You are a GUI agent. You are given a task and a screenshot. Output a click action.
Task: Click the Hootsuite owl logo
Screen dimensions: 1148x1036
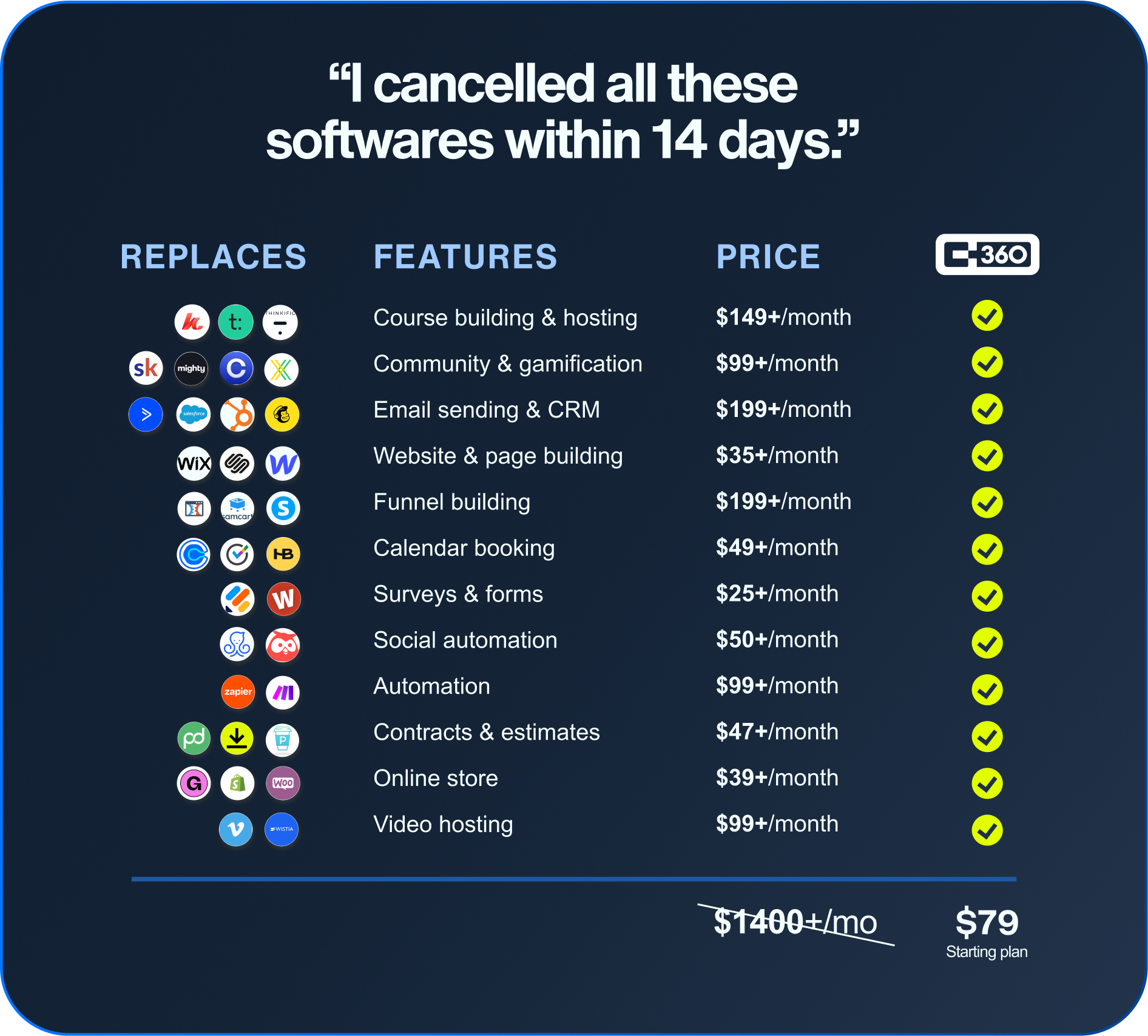[x=283, y=645]
